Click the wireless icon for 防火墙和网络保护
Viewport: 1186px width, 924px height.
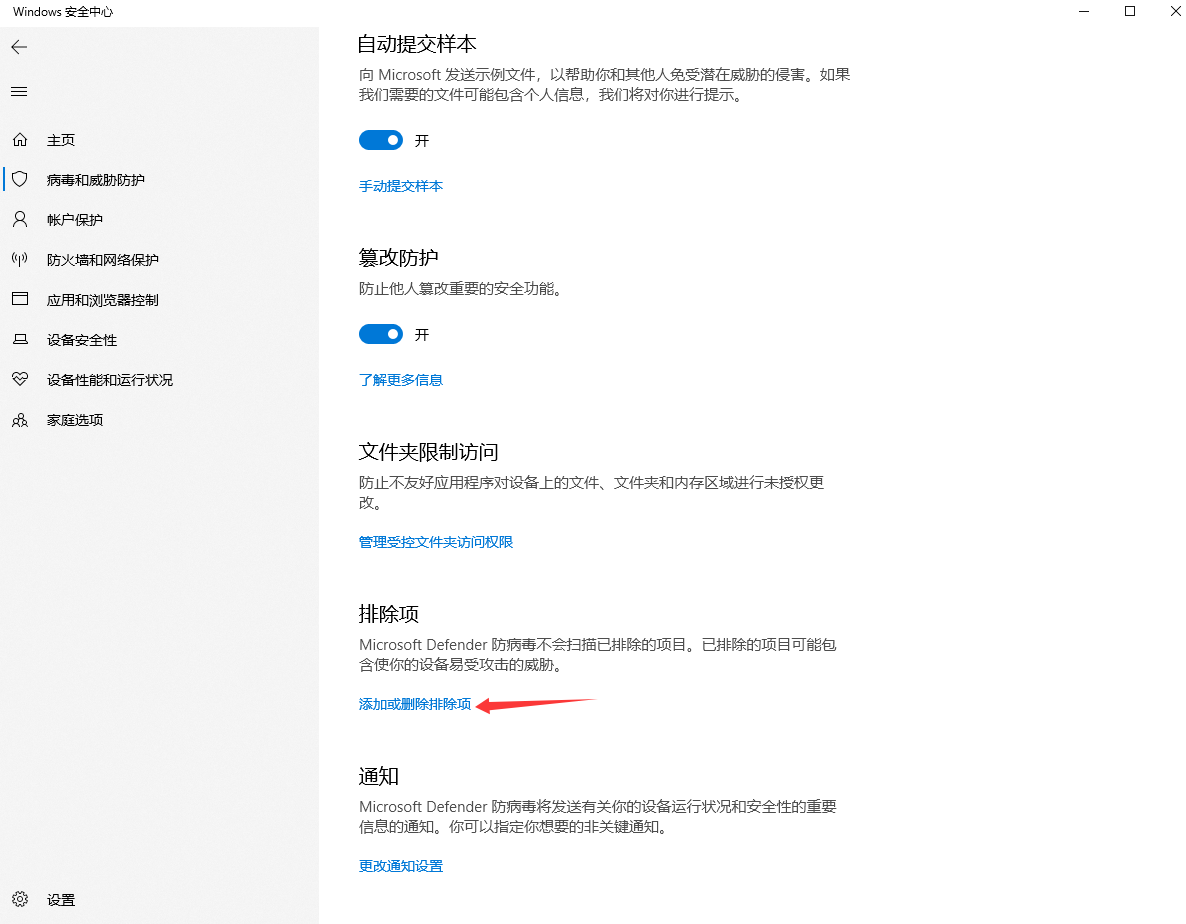[20, 260]
